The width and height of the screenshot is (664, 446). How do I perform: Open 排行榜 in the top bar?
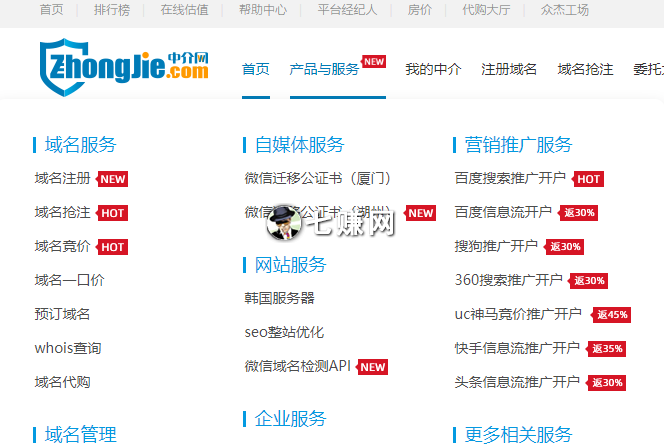point(112,9)
